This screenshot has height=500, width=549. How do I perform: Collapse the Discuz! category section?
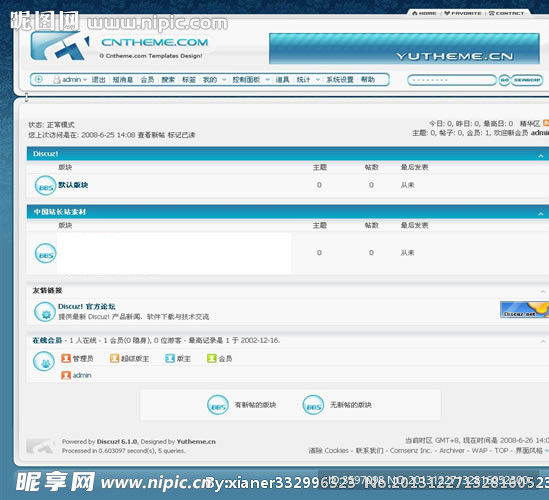click(x=541, y=155)
